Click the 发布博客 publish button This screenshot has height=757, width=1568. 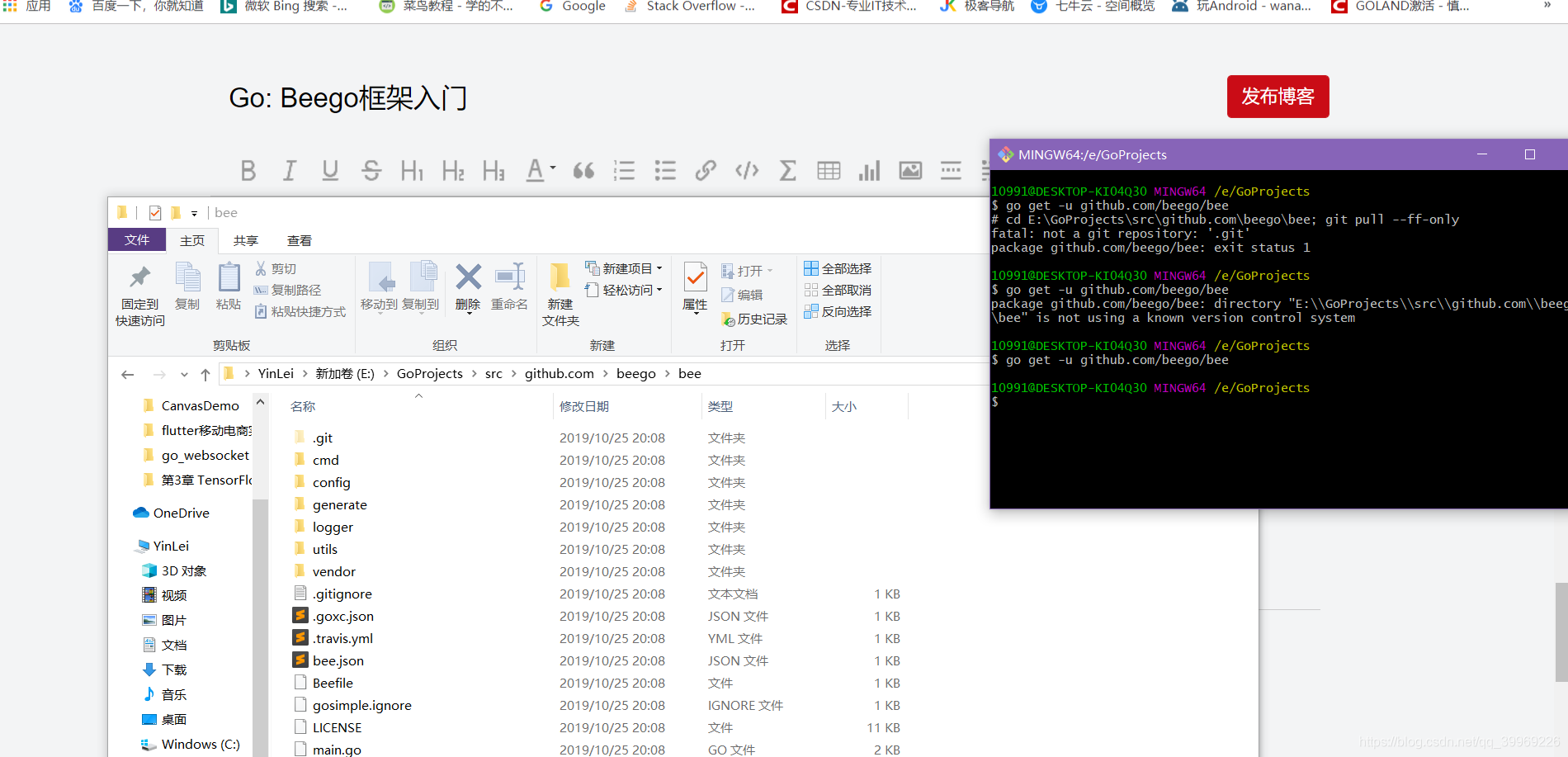point(1278,97)
